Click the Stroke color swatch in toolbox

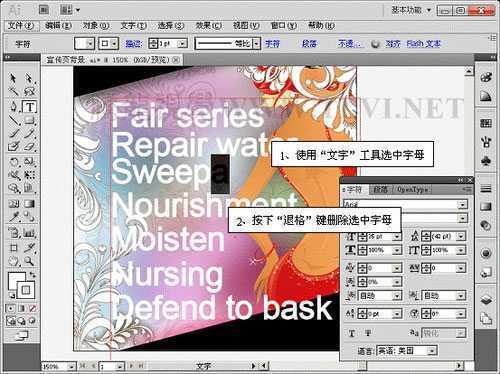[26, 290]
